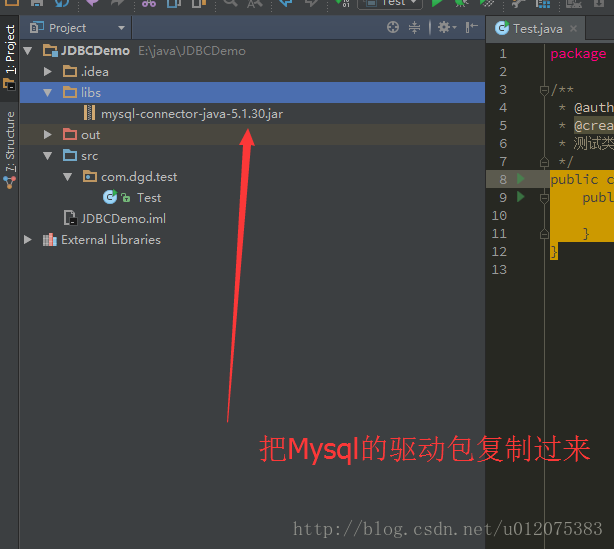Screen dimensions: 614x549
Task: Select the Test class label
Action: tap(149, 198)
